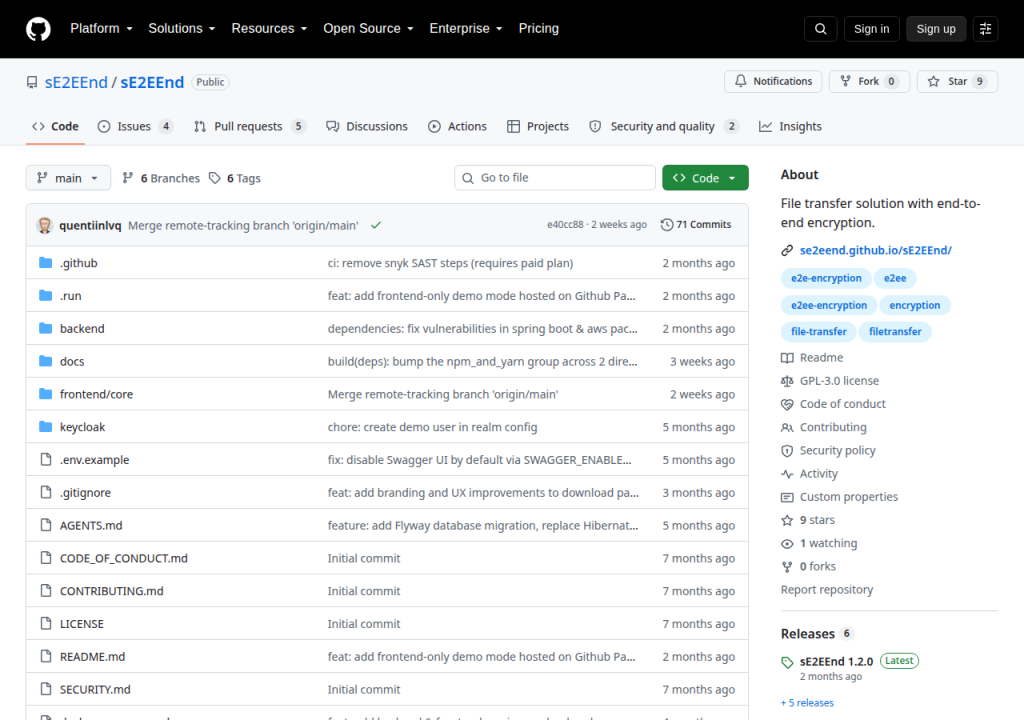Open the README.md file
This screenshot has height=720, width=1024.
coord(92,657)
